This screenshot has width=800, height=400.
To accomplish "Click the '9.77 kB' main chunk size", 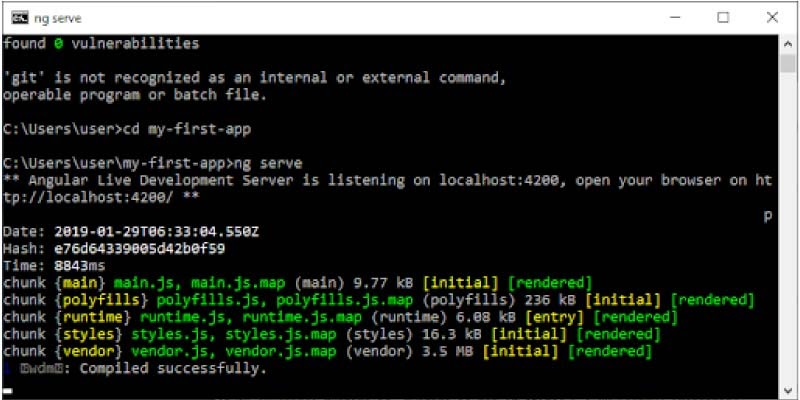I will click(384, 283).
